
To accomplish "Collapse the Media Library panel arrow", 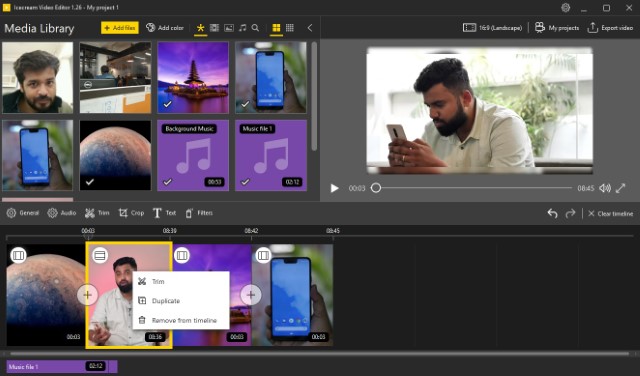I will (x=310, y=28).
